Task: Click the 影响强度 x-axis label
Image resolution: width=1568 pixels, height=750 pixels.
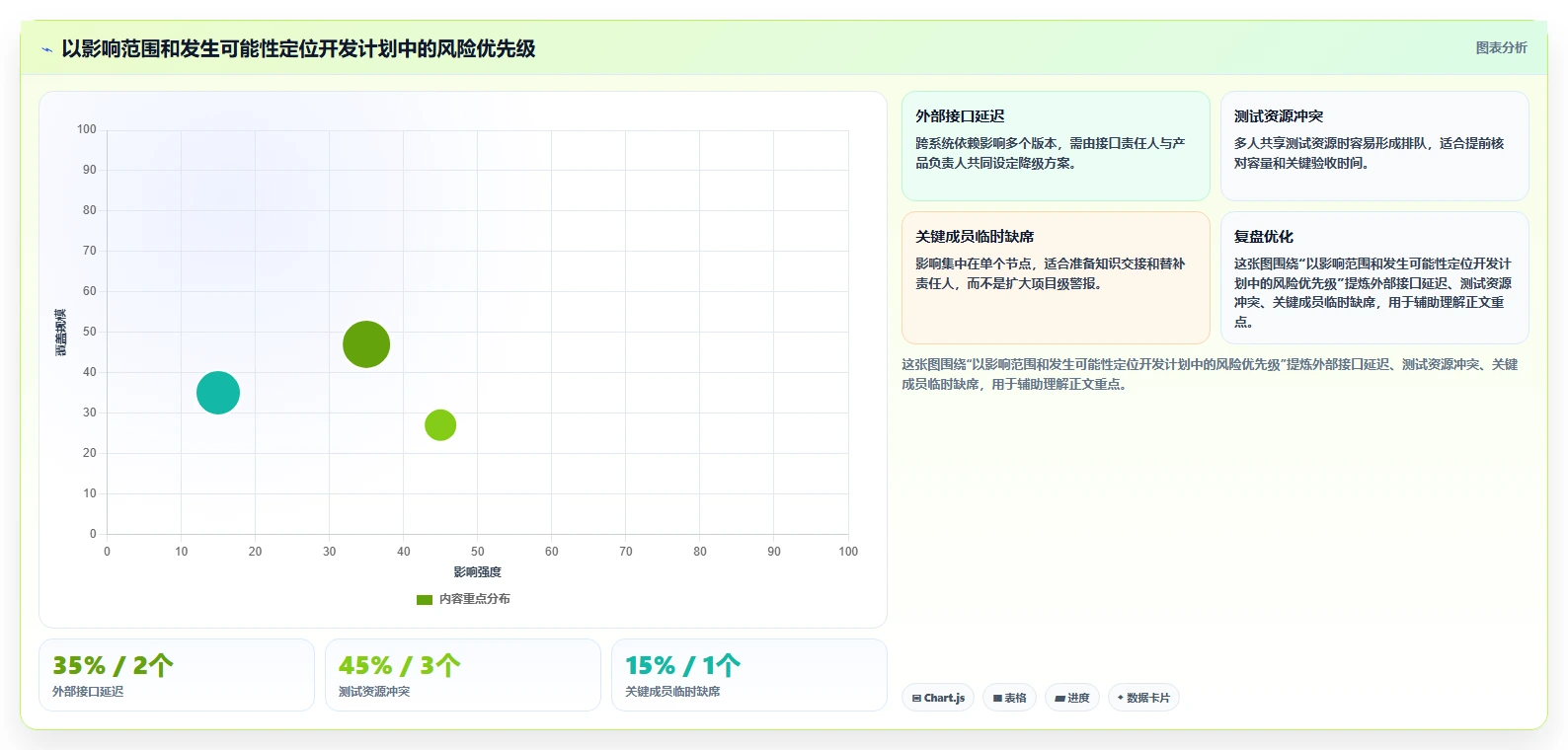Action: point(478,572)
